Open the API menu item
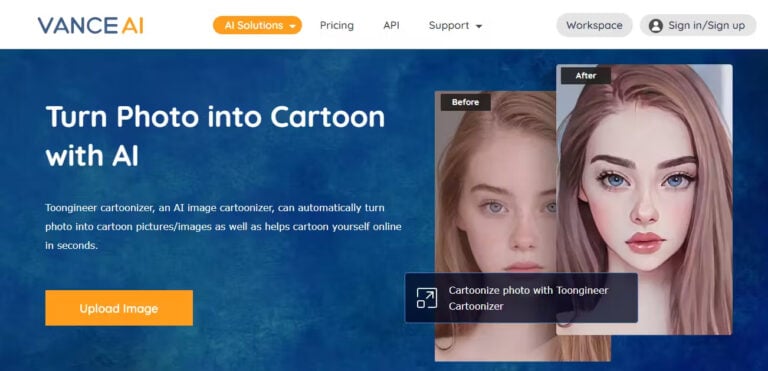The width and height of the screenshot is (768, 371). (391, 25)
